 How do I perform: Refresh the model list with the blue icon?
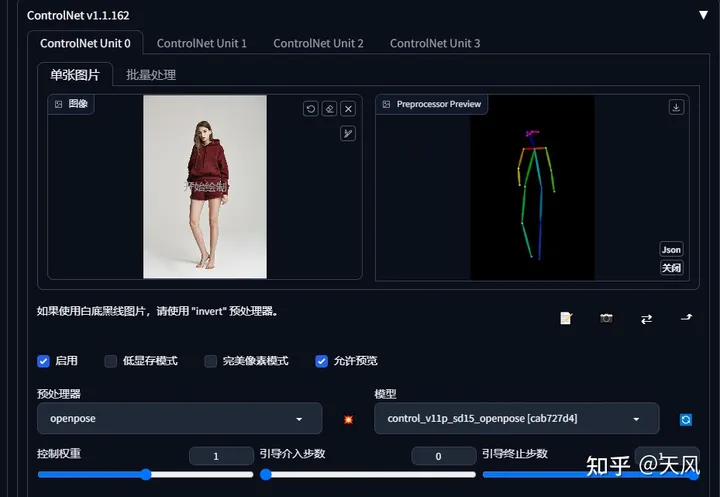pos(685,419)
